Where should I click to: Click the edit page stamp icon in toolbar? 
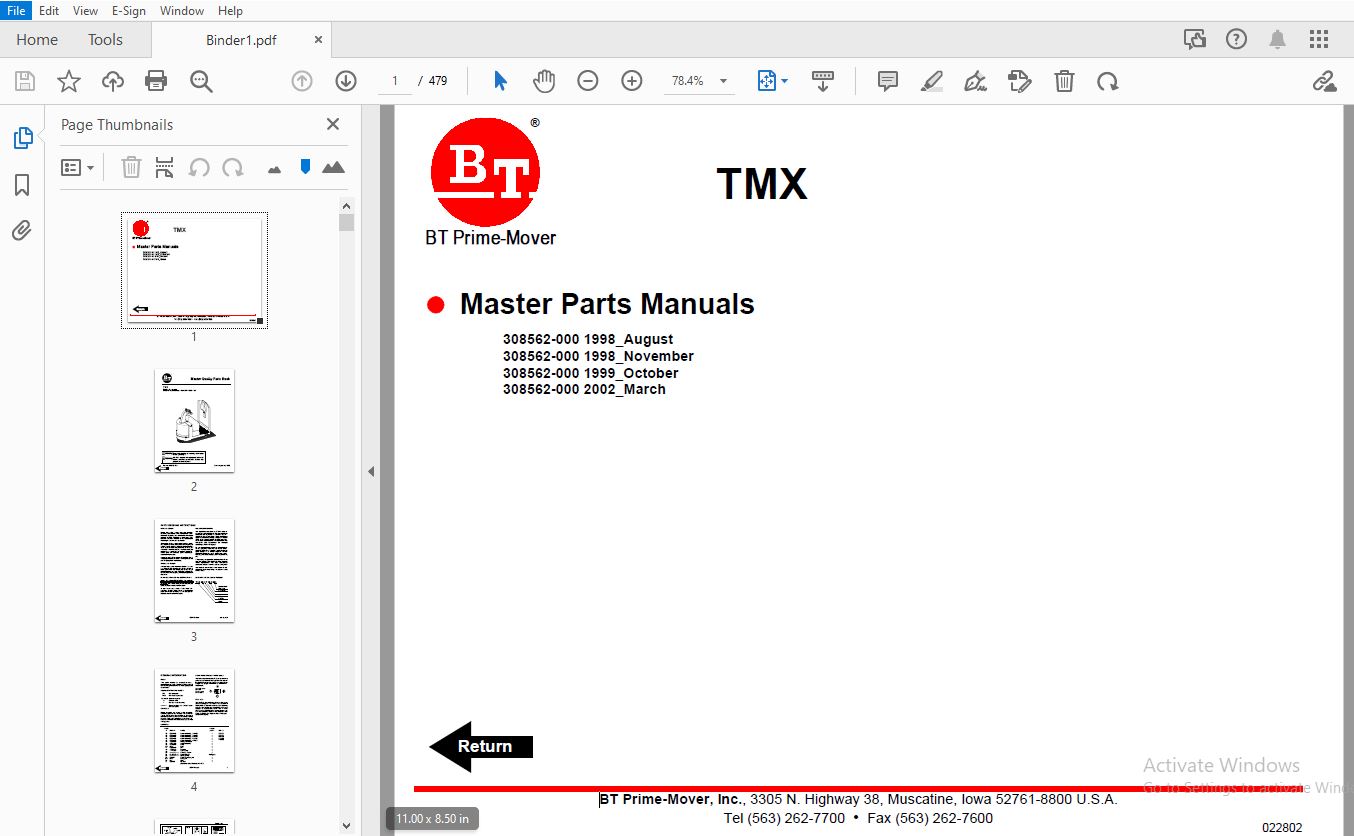point(1019,81)
